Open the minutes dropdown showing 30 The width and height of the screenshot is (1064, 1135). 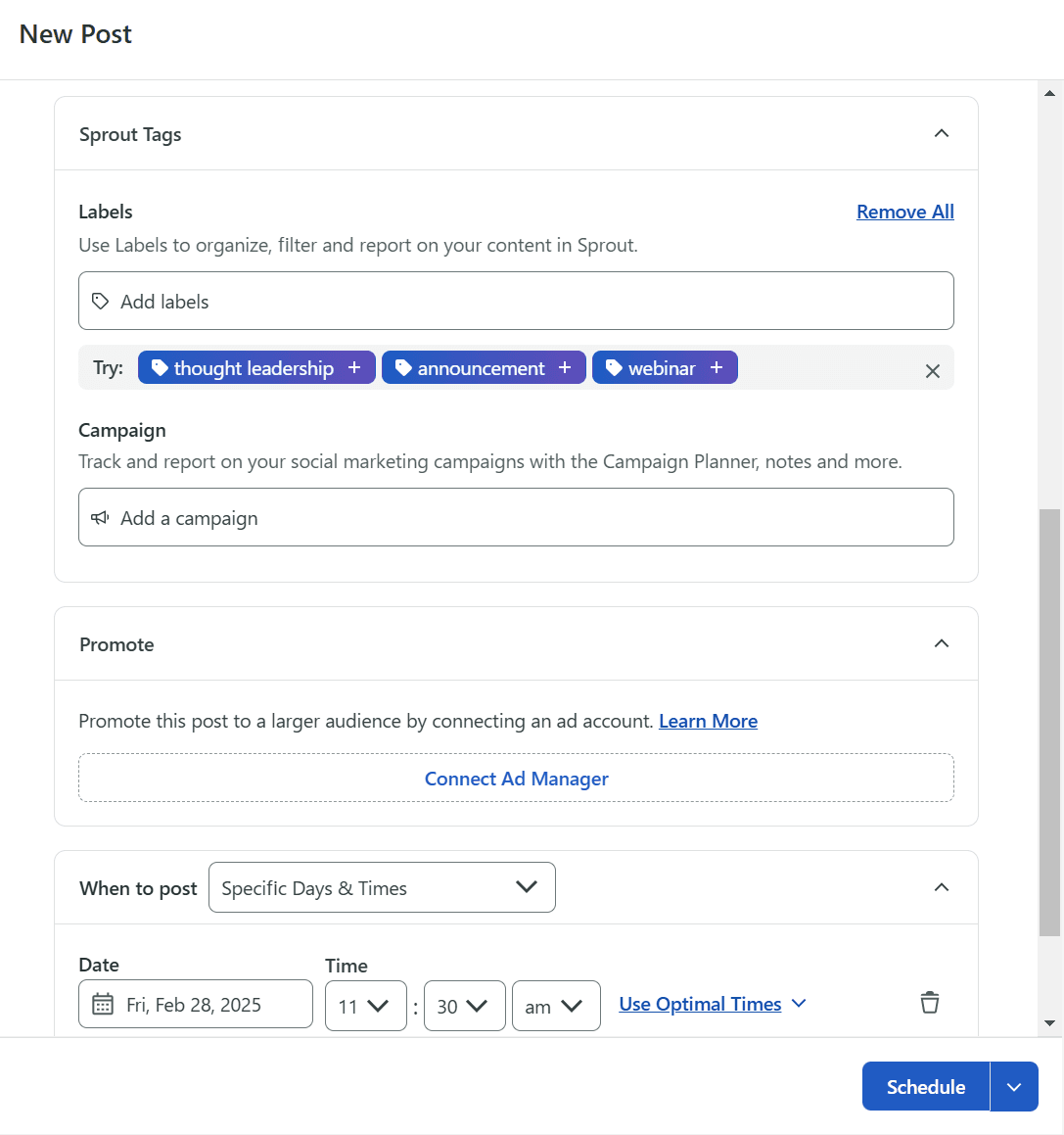[x=464, y=1006]
